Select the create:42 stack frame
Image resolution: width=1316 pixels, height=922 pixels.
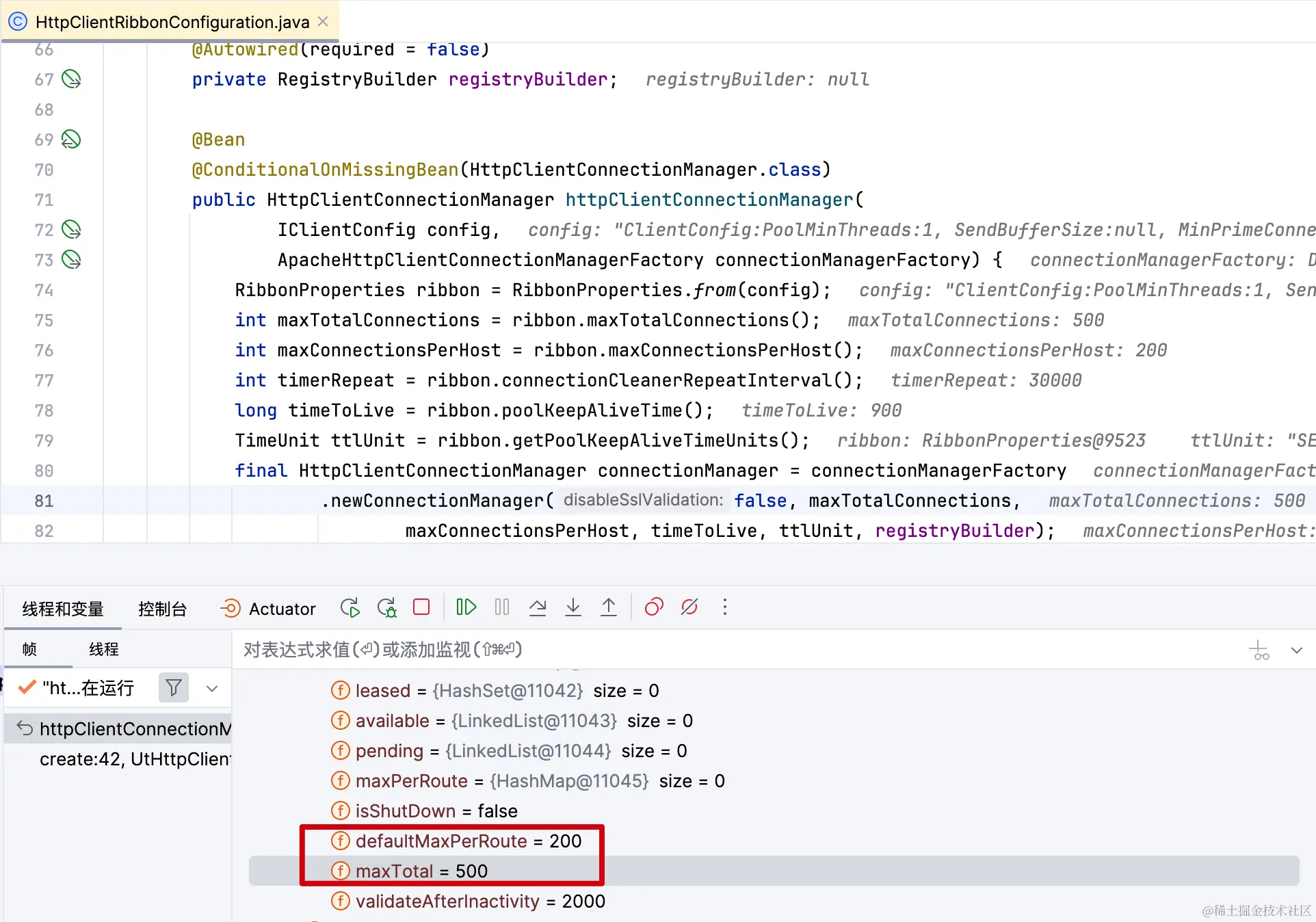[x=135, y=759]
